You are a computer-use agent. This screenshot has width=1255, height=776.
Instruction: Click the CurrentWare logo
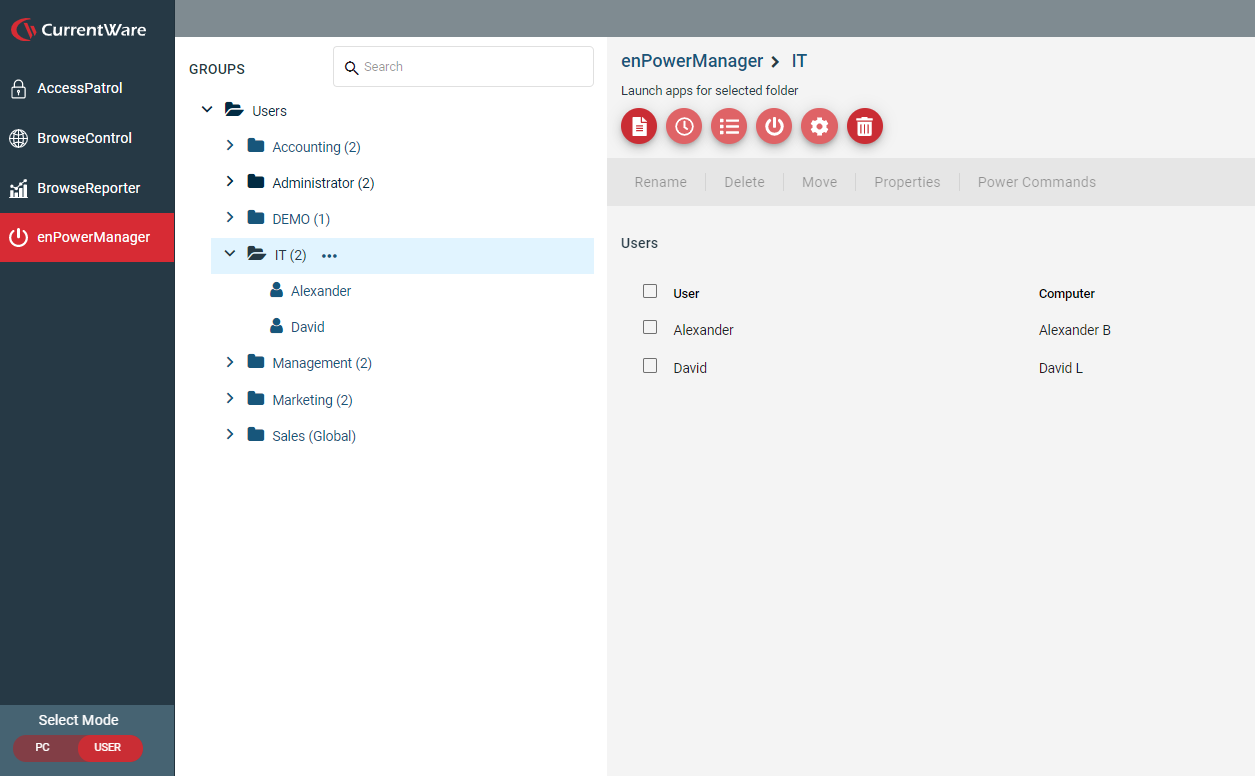pyautogui.click(x=78, y=30)
